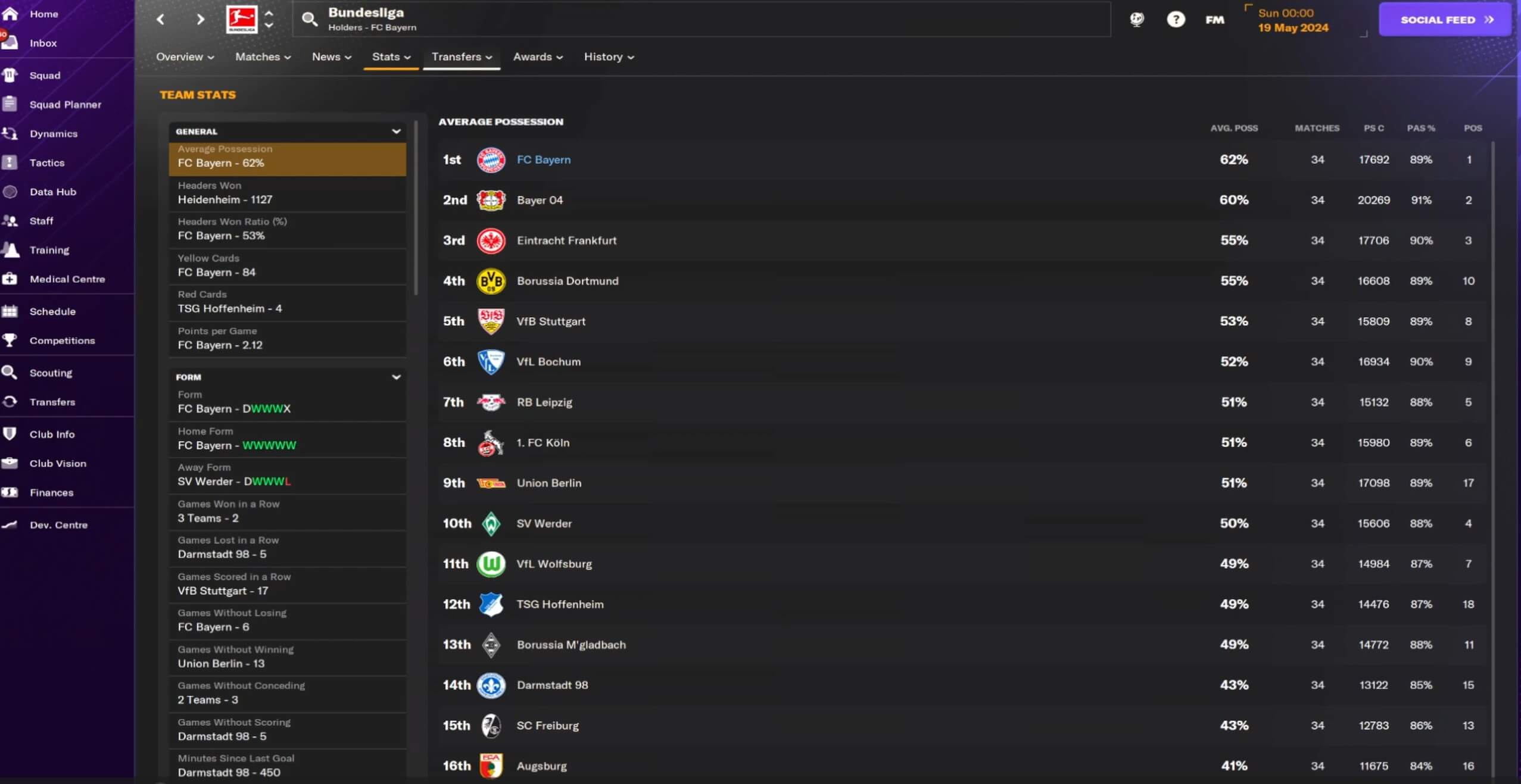The image size is (1521, 784).
Task: Open the help question mark icon
Action: click(x=1175, y=20)
